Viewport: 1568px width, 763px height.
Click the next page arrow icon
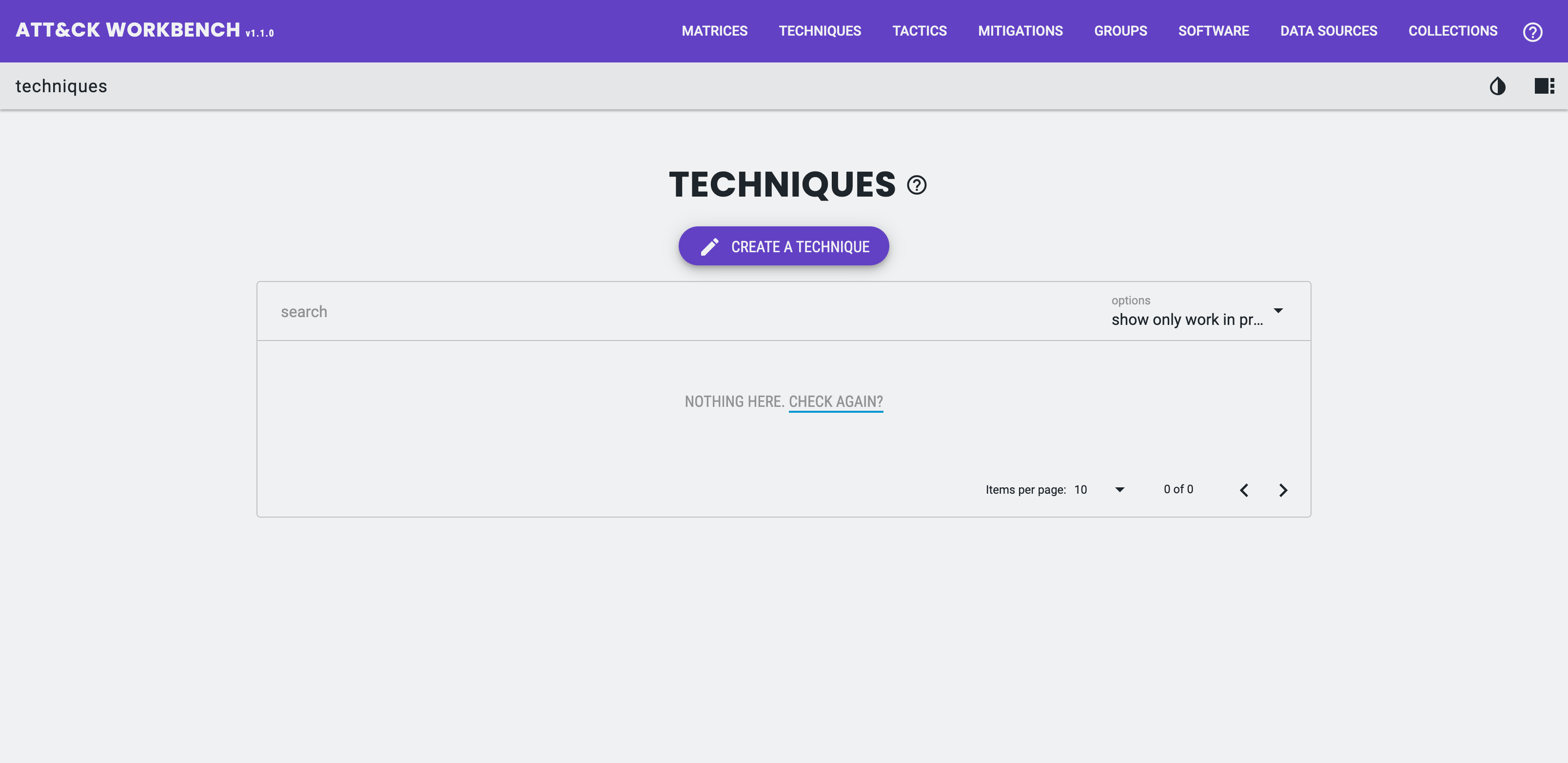coord(1284,489)
